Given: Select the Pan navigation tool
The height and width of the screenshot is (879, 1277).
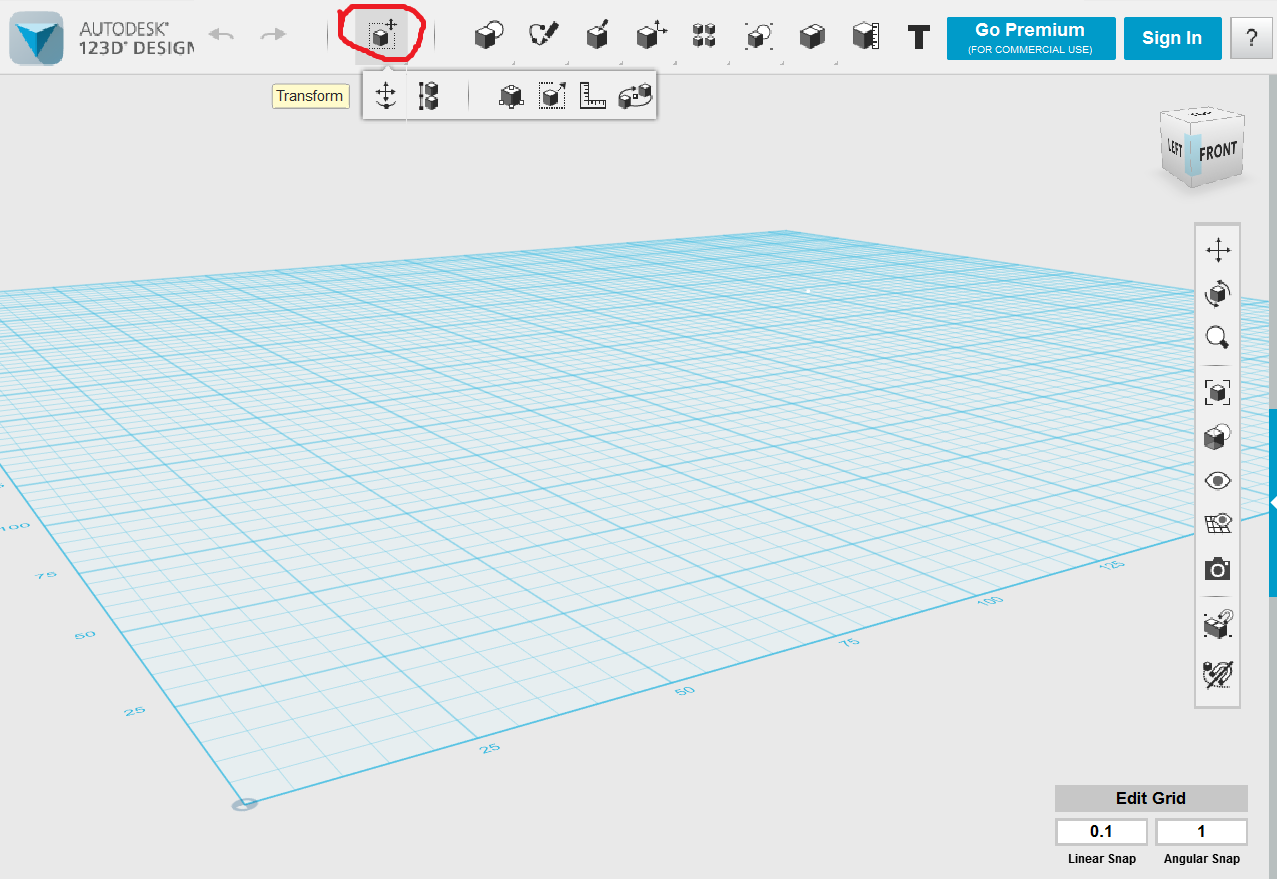Looking at the screenshot, I should pyautogui.click(x=1217, y=250).
